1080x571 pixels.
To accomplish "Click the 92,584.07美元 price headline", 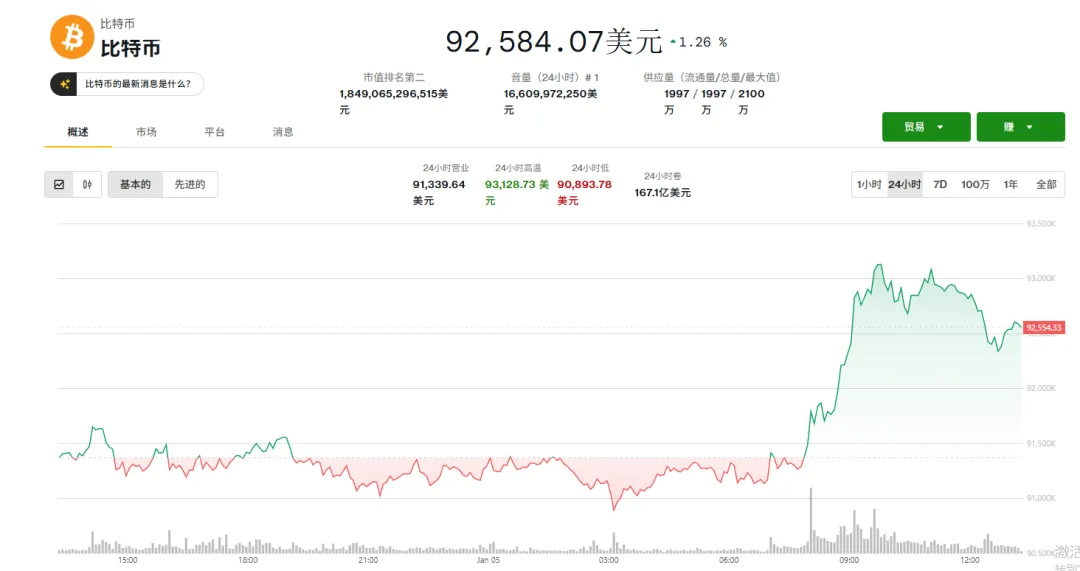I will pyautogui.click(x=554, y=42).
